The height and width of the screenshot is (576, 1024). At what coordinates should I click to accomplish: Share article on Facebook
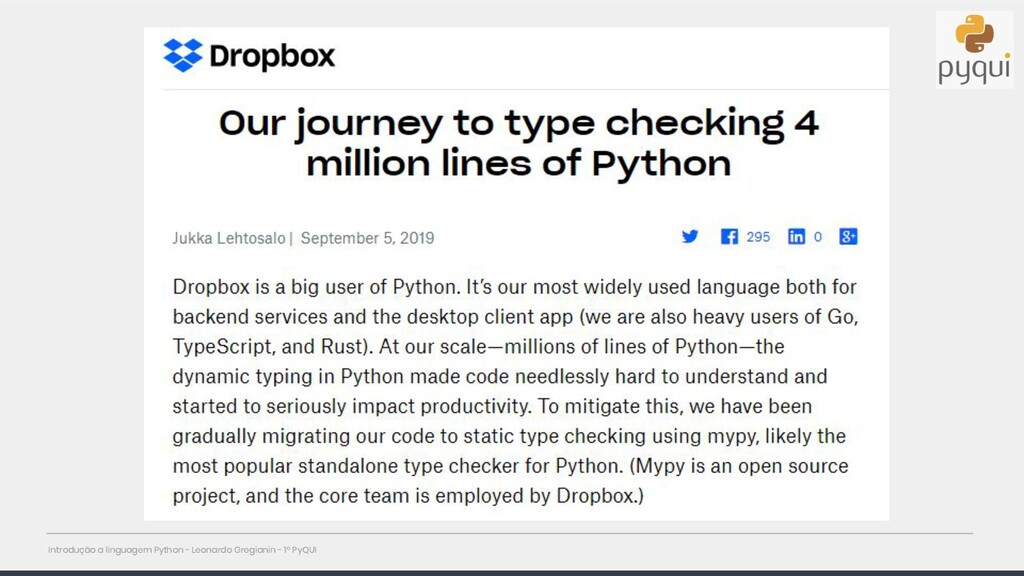(729, 236)
